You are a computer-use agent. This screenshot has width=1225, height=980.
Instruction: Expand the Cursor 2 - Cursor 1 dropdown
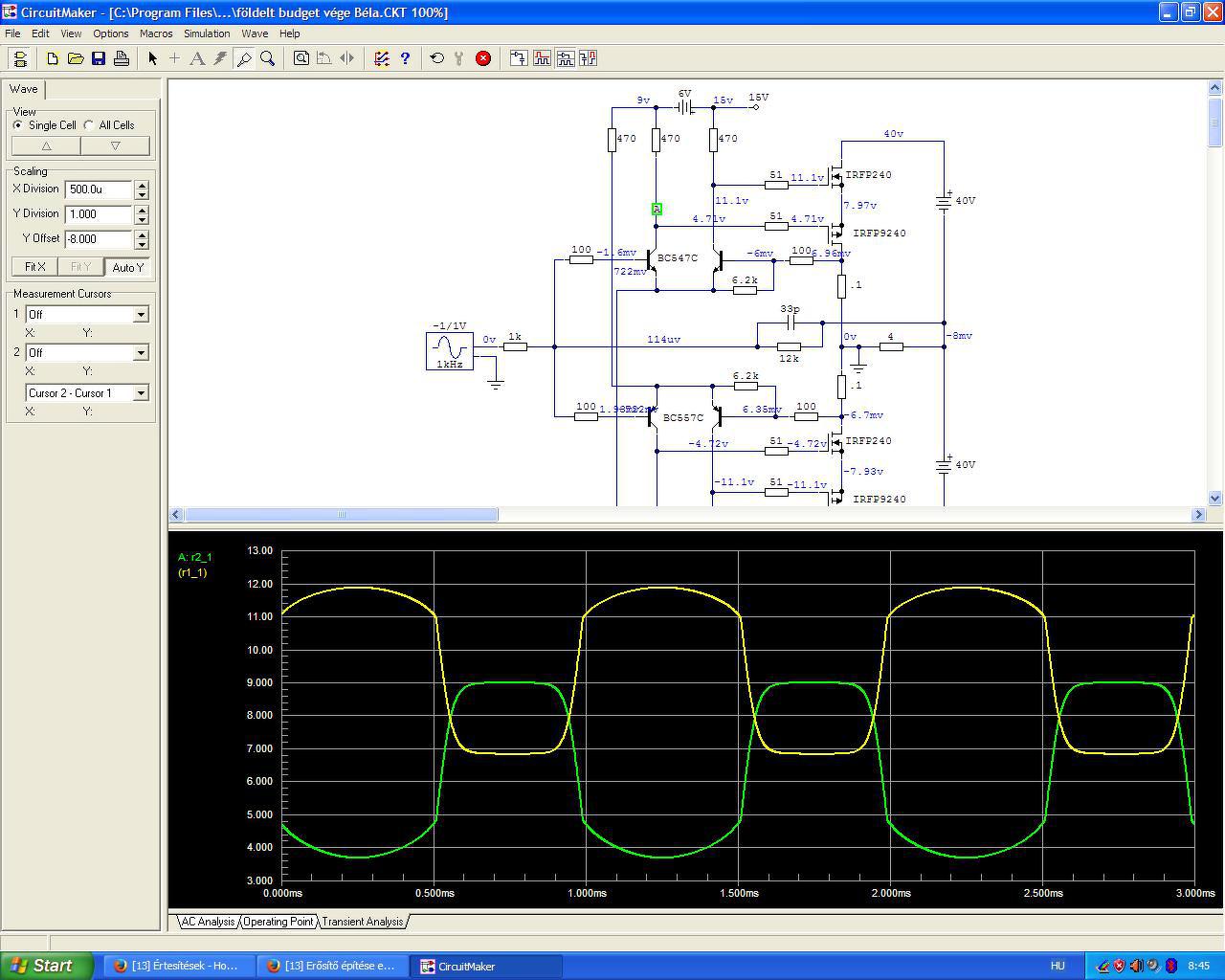coord(141,393)
